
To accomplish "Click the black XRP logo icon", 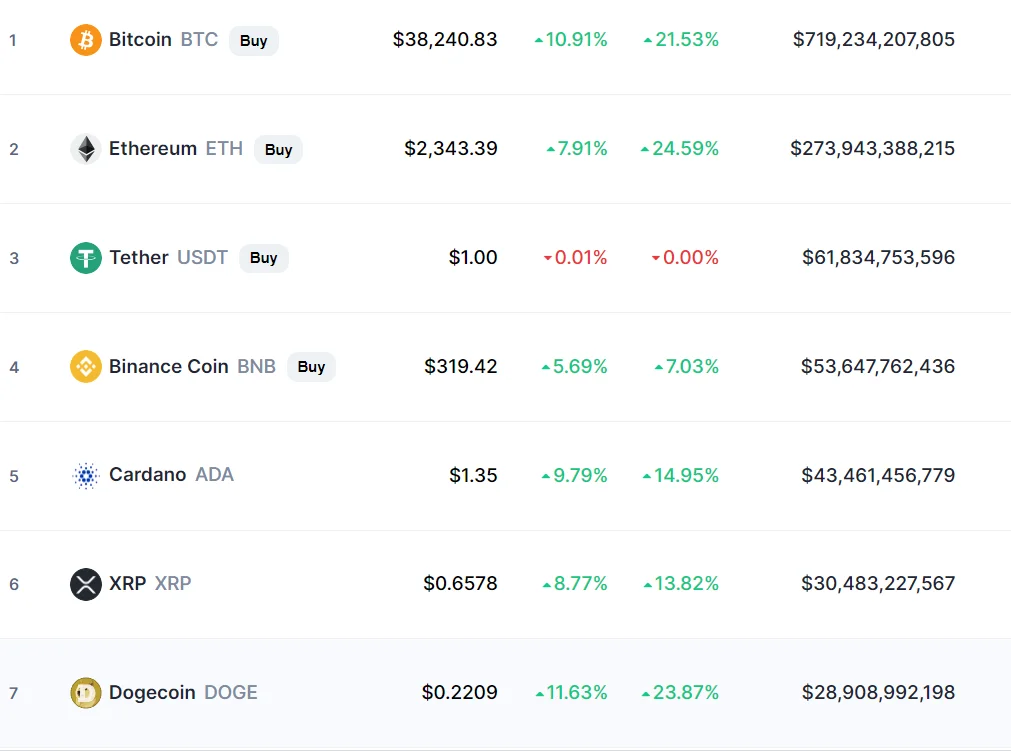I will tap(86, 584).
